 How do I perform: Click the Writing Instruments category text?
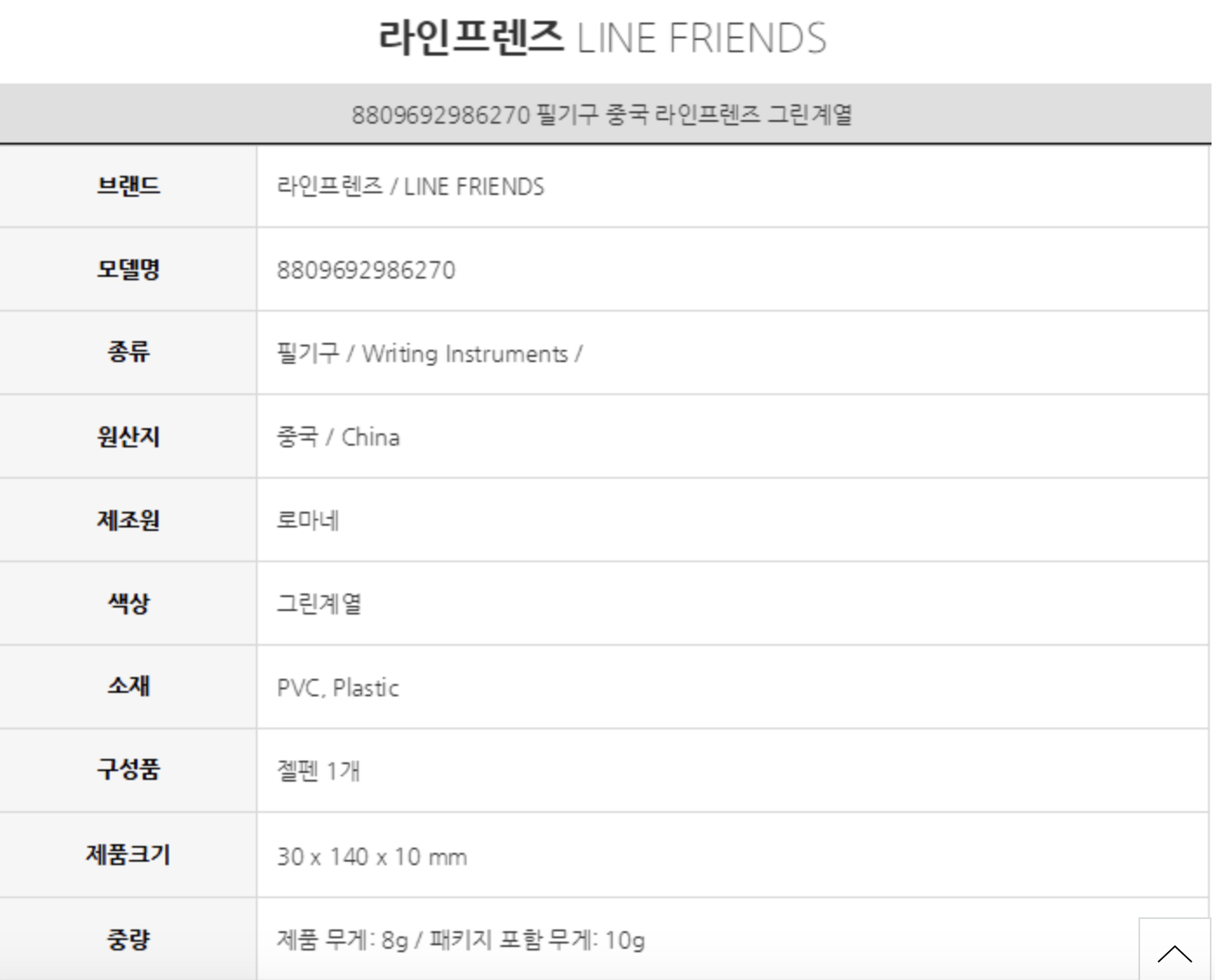click(x=465, y=354)
